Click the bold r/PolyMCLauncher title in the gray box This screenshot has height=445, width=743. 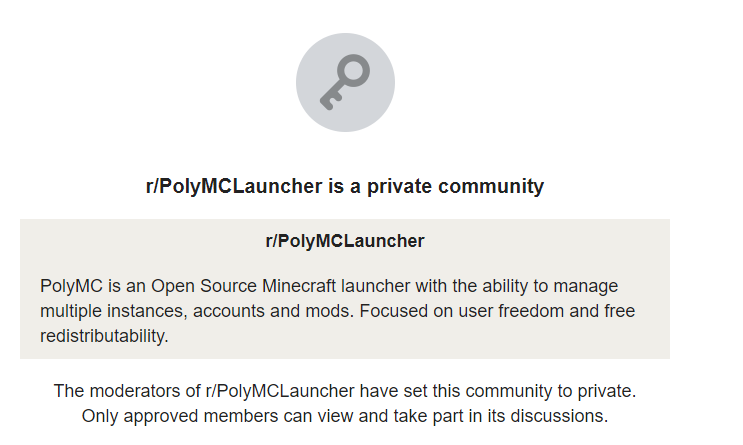point(345,241)
